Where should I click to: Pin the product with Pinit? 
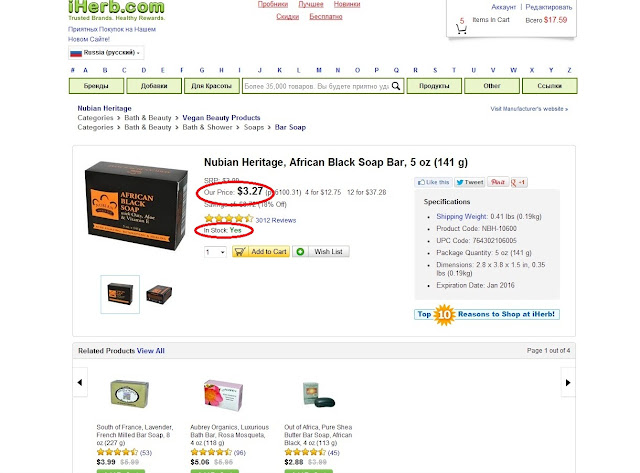click(x=498, y=182)
